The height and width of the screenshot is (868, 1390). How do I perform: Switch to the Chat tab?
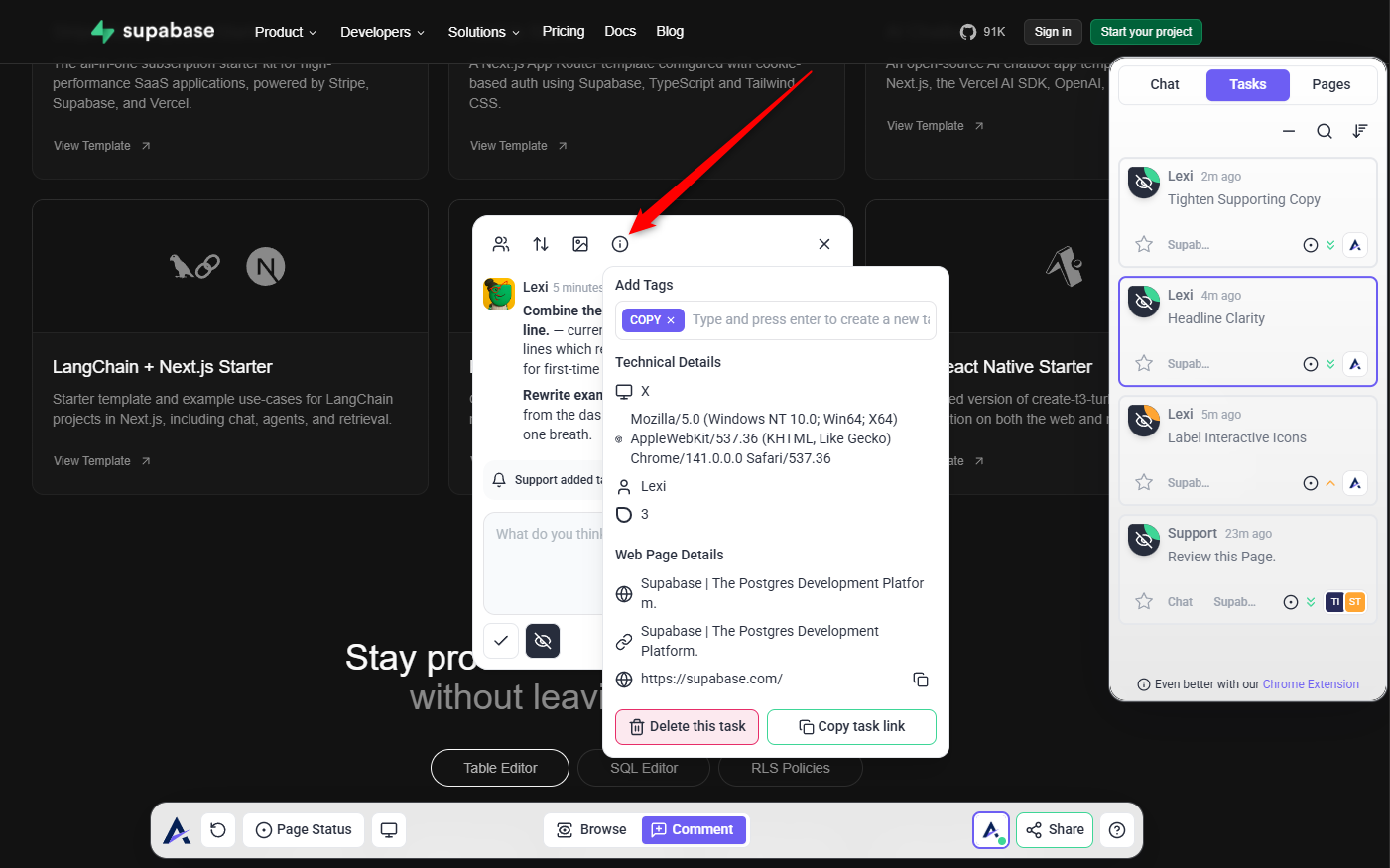pos(1164,85)
